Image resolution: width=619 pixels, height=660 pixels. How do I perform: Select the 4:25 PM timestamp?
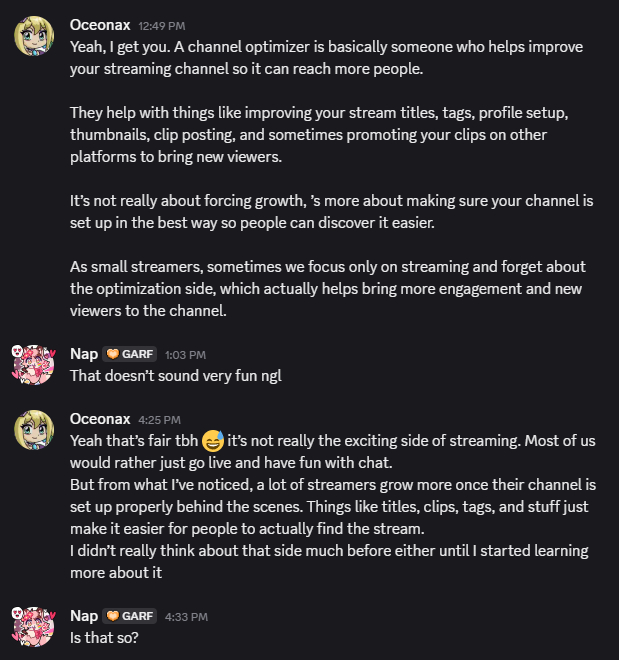(160, 420)
